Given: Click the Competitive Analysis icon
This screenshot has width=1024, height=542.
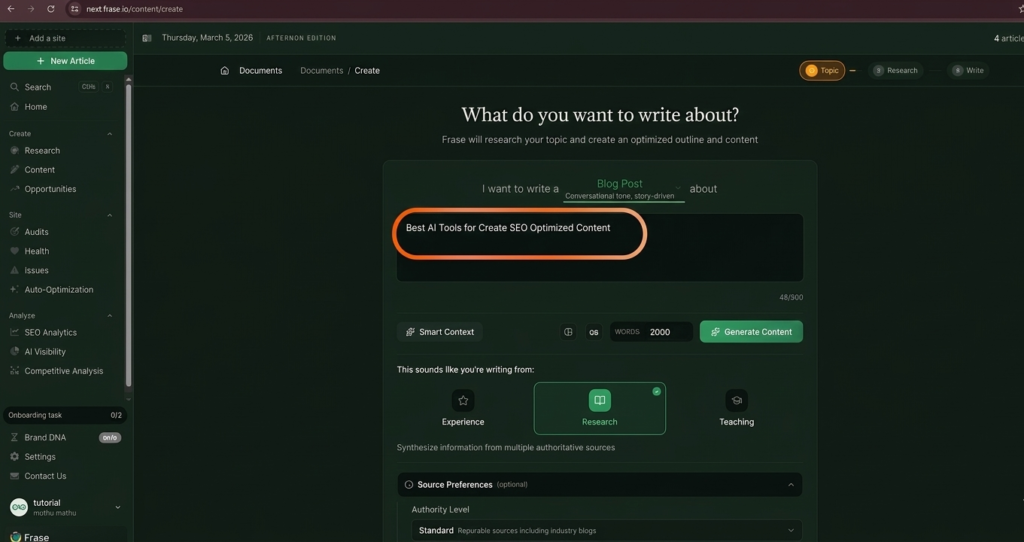Looking at the screenshot, I should tap(14, 371).
